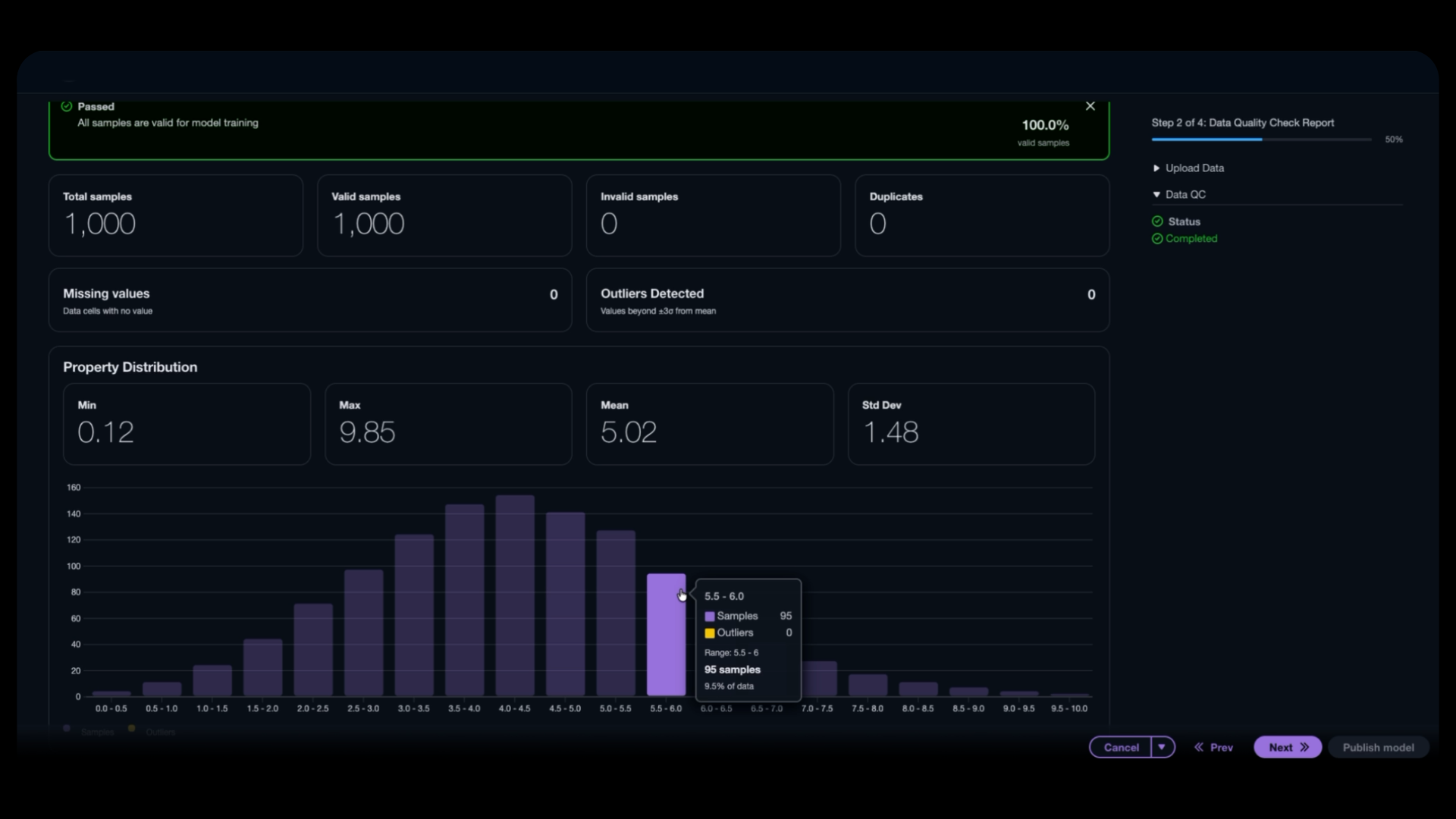
Task: Click yellow Outliers square in tooltip
Action: (x=710, y=633)
